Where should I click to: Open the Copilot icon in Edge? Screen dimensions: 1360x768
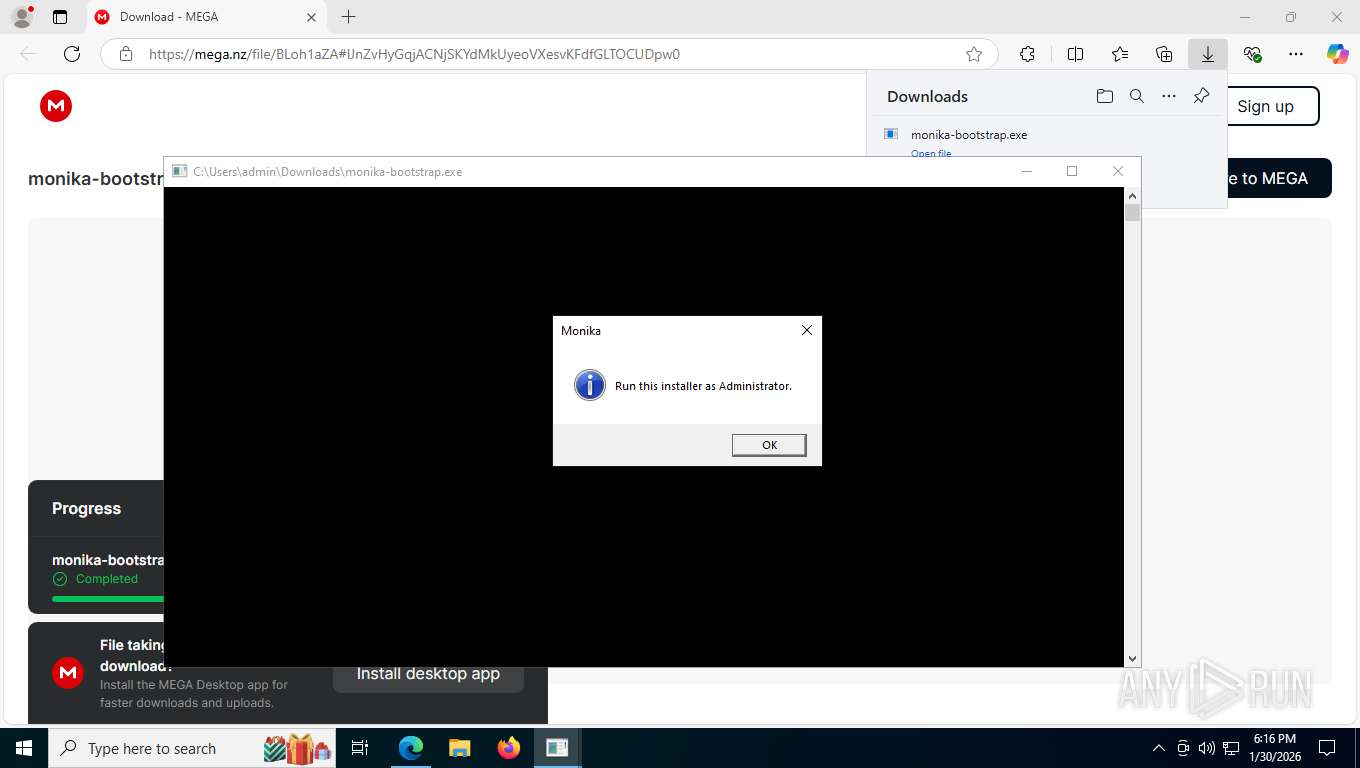pyautogui.click(x=1338, y=54)
